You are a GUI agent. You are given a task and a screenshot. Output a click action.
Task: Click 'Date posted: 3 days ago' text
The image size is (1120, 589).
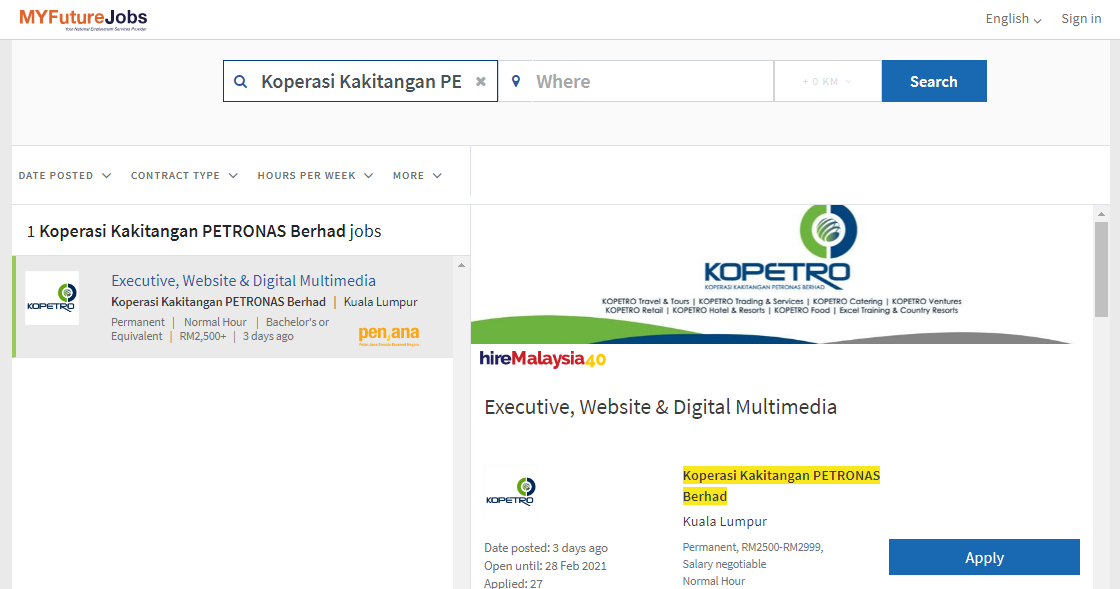pyautogui.click(x=546, y=548)
